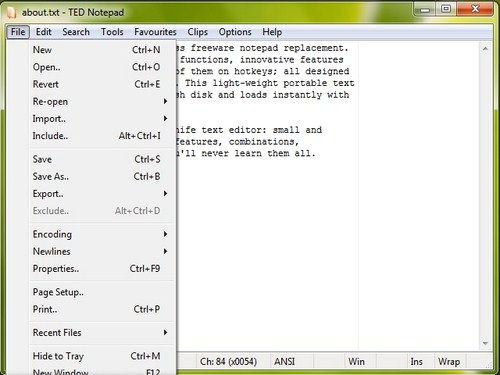Choose Include.. from the menu
This screenshot has height=375, width=500.
(101, 136)
